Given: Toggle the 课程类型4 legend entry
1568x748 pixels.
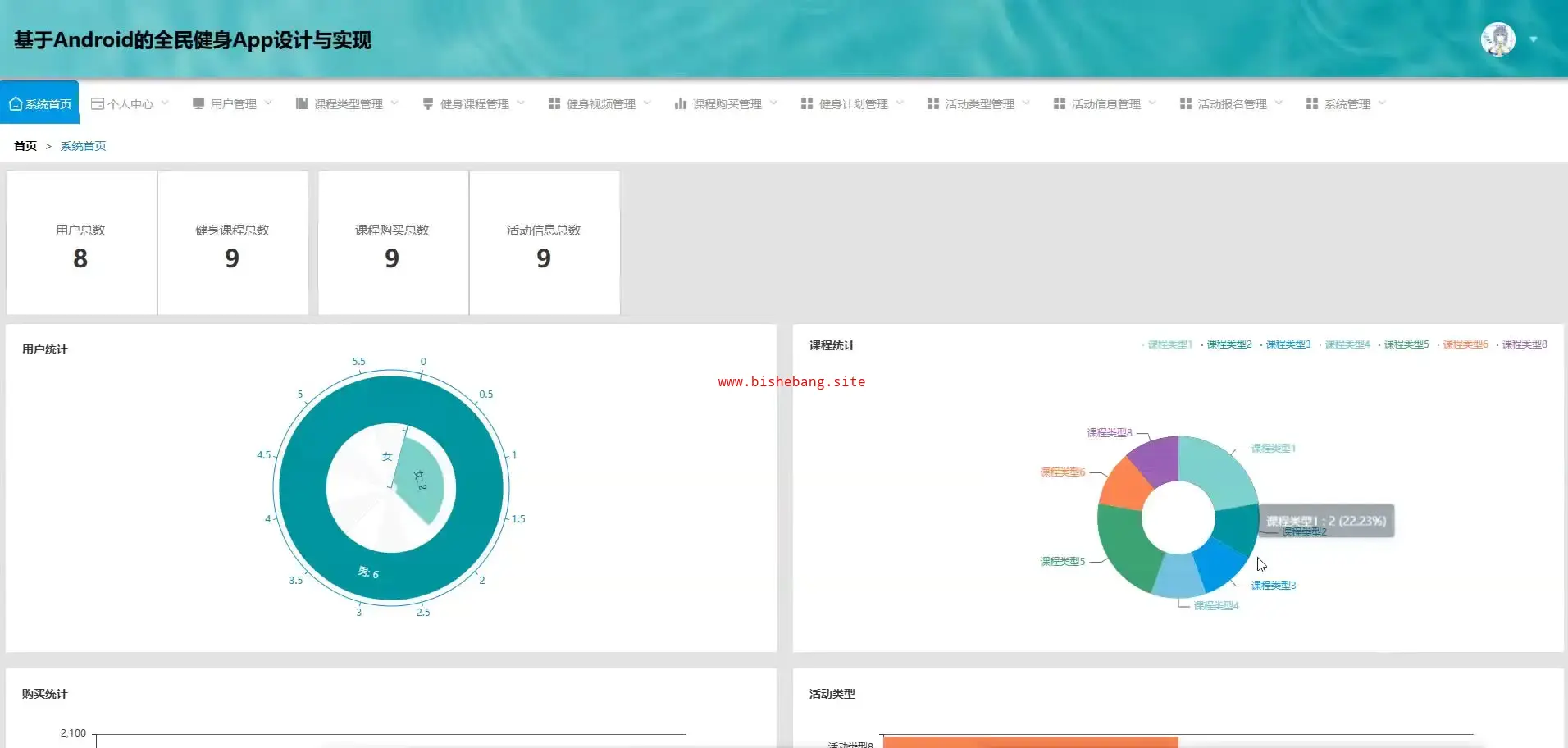Looking at the screenshot, I should [1344, 344].
